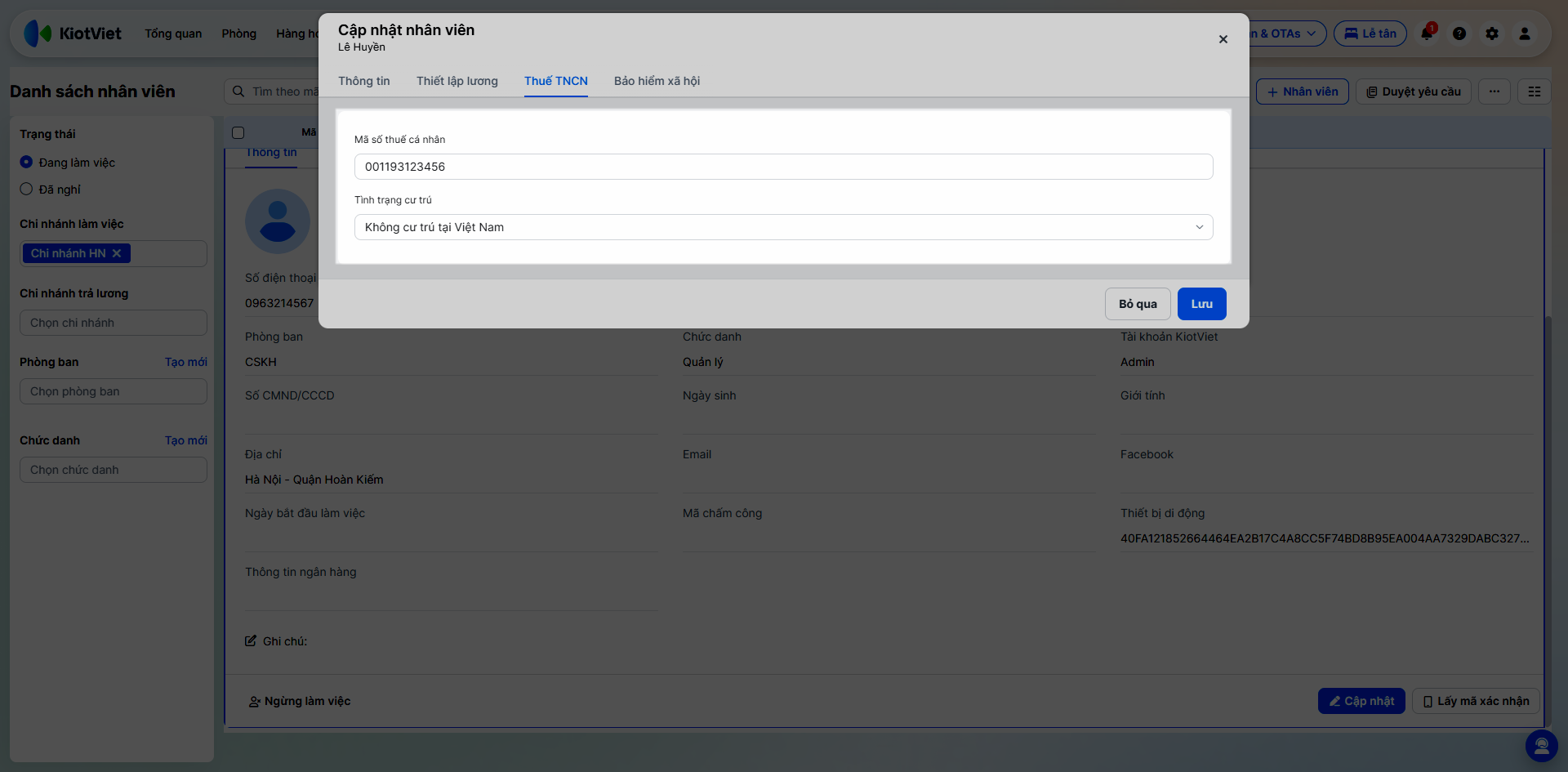The width and height of the screenshot is (1568, 772).
Task: Click Ngừng làm việc button
Action: click(300, 701)
